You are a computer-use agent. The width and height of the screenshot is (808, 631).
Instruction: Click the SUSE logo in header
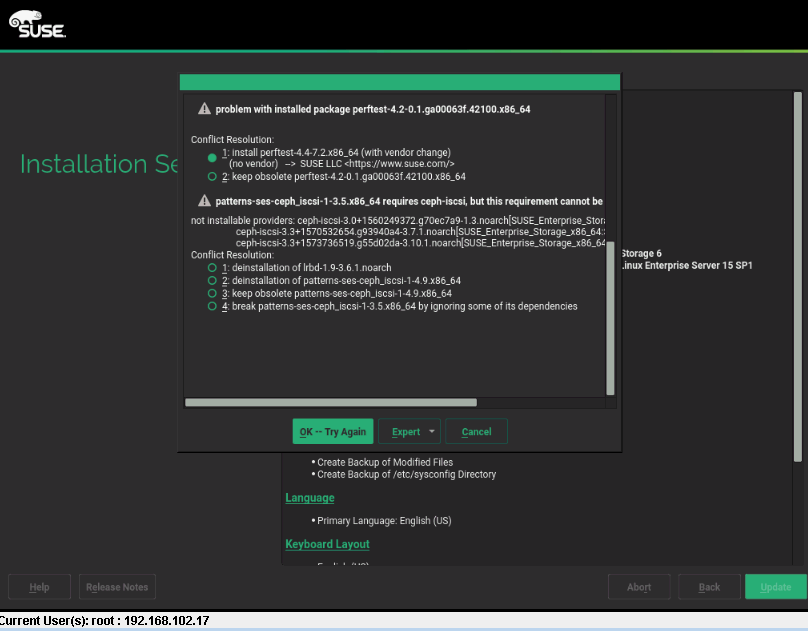click(x=37, y=25)
